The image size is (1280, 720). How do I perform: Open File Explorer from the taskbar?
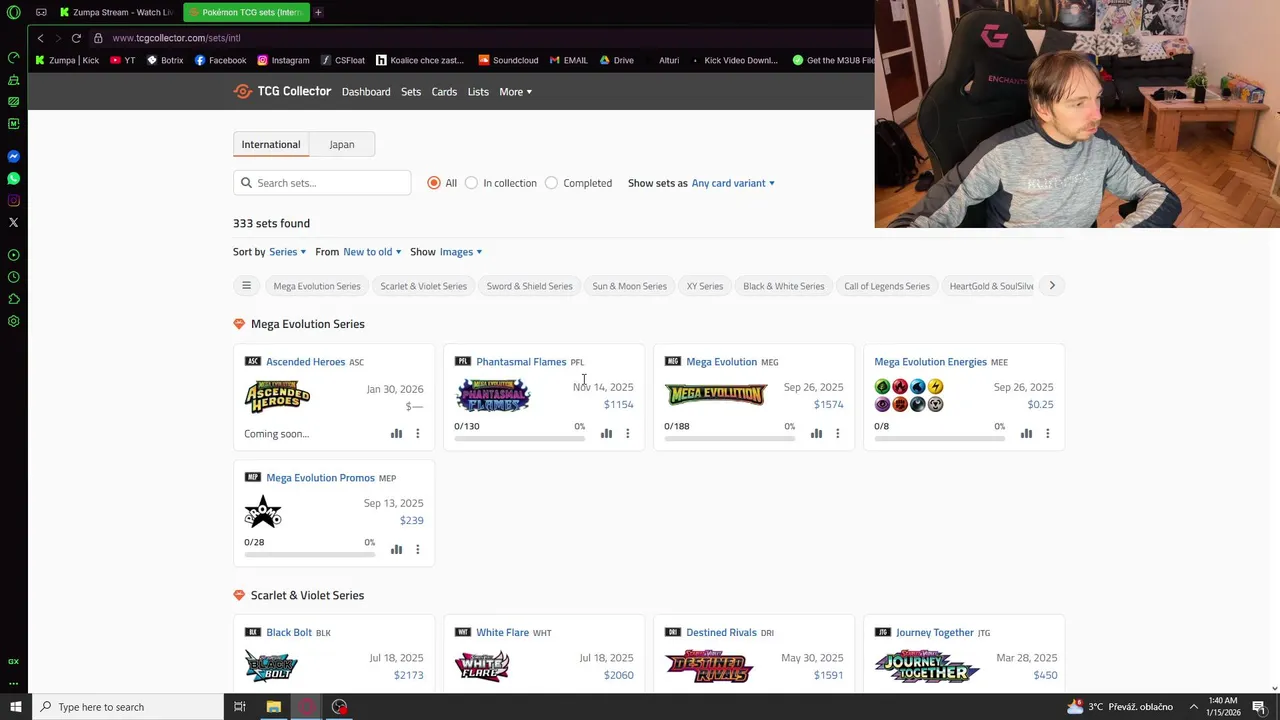[x=273, y=707]
